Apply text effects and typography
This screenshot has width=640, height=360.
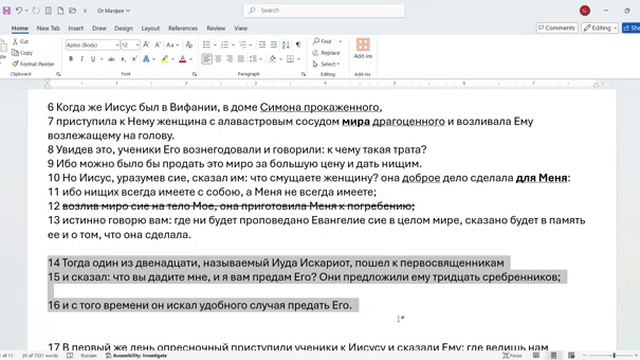click(146, 60)
